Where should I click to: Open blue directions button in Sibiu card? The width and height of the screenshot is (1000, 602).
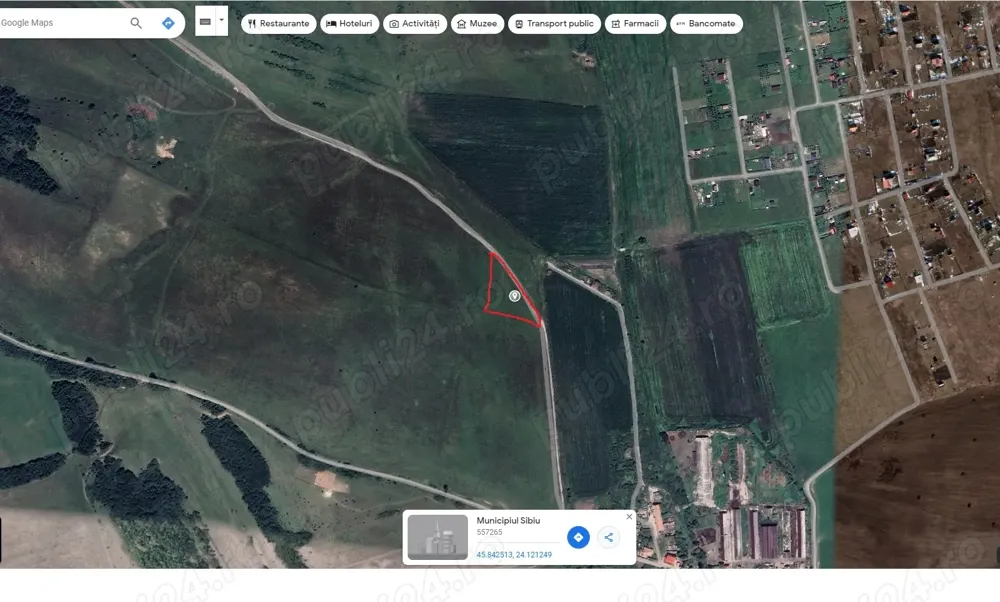(578, 537)
